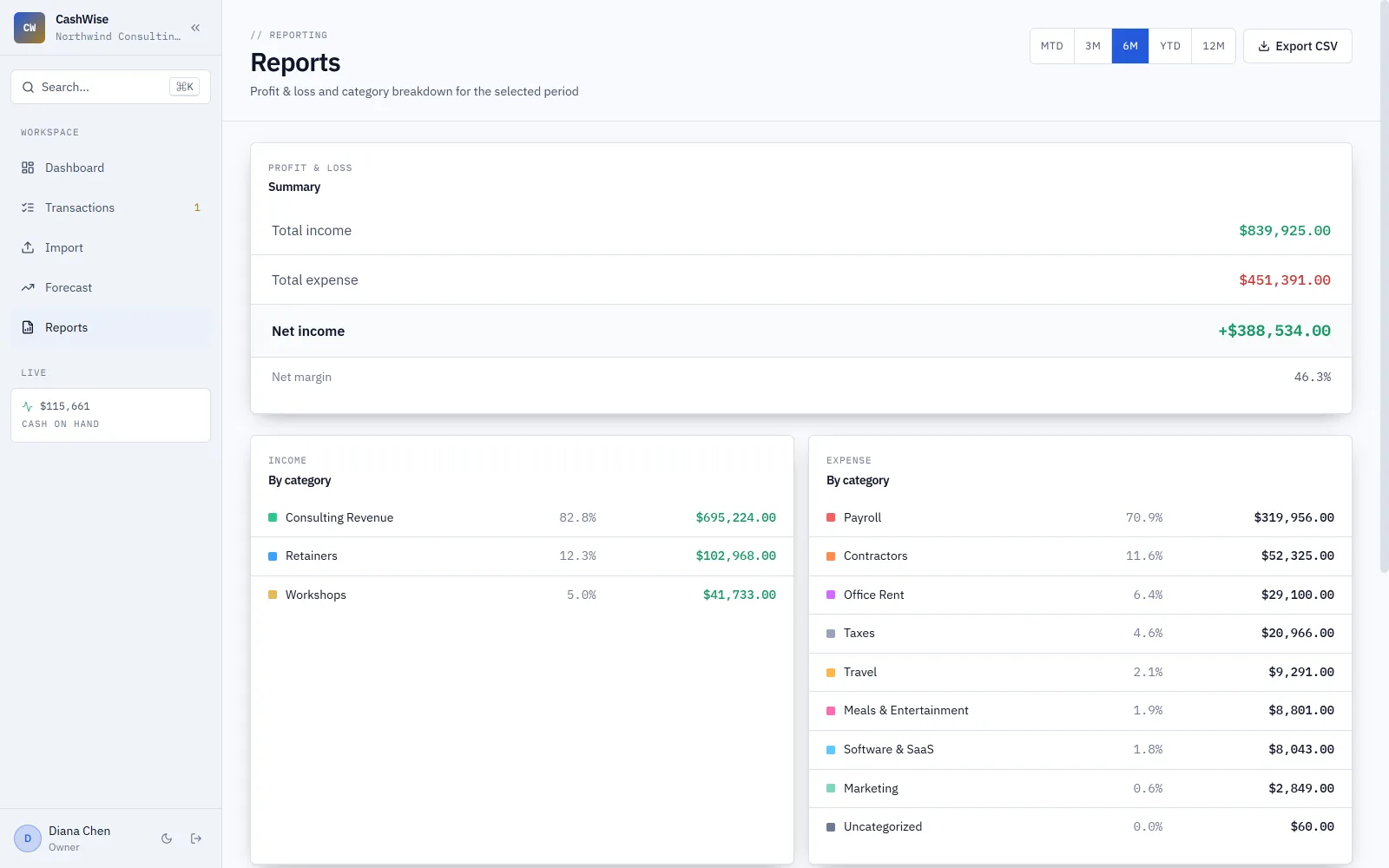Click the Marketing category label
1389x868 pixels.
click(x=871, y=788)
